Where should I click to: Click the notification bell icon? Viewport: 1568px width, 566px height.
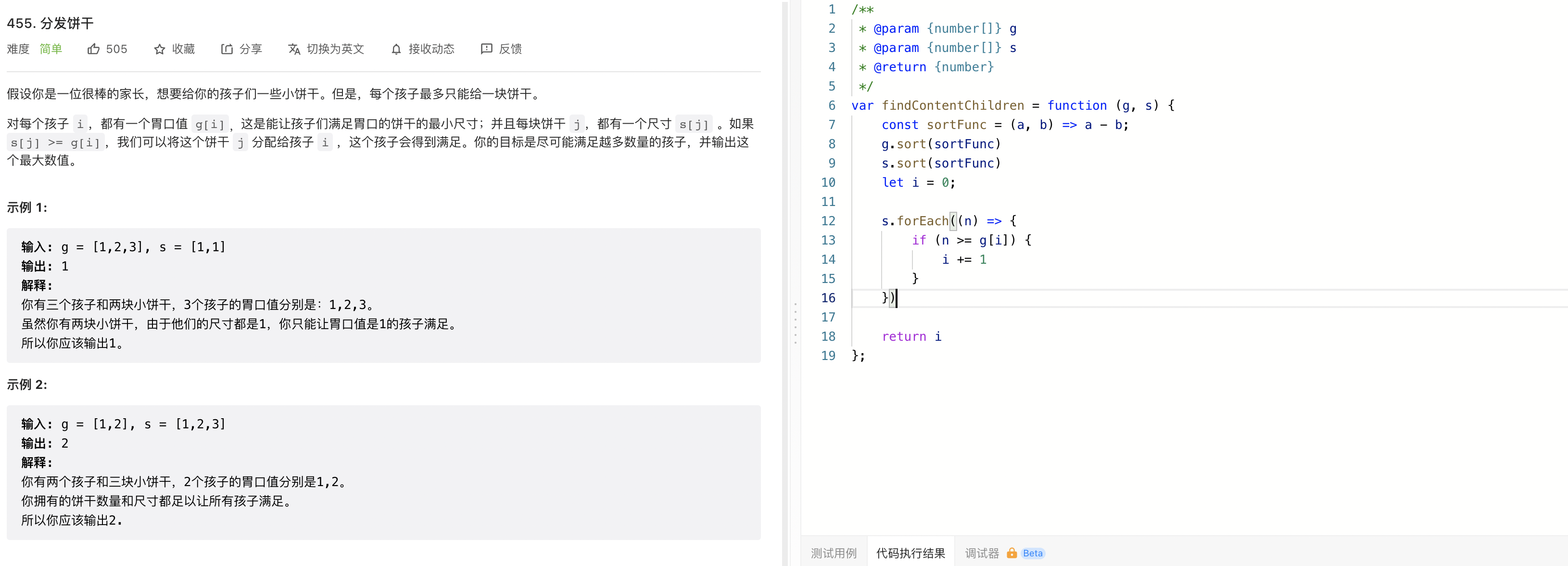pyautogui.click(x=396, y=50)
